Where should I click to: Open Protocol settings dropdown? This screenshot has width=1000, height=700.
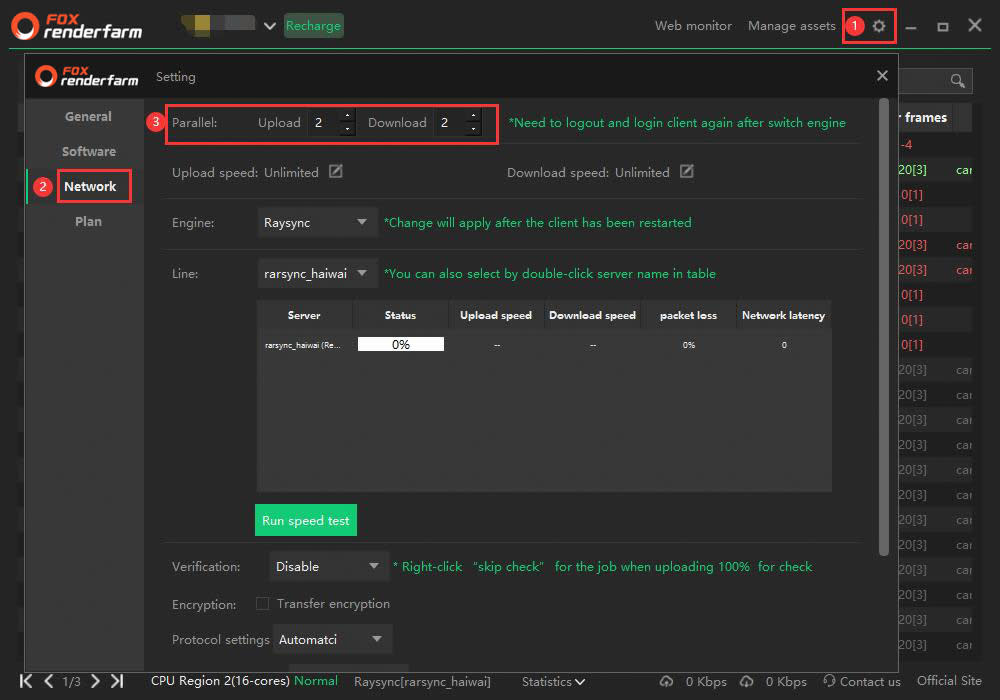pos(332,639)
